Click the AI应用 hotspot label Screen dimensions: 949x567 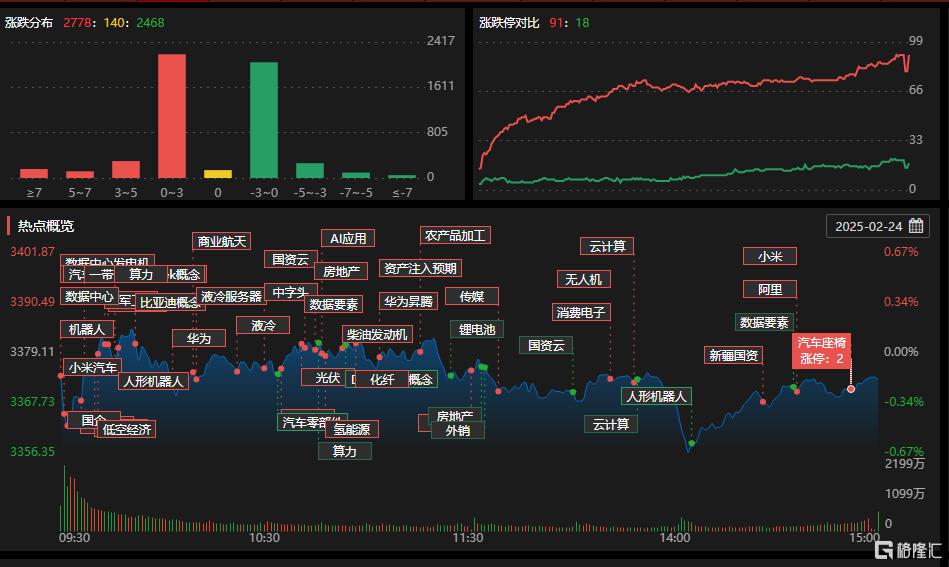pyautogui.click(x=348, y=238)
